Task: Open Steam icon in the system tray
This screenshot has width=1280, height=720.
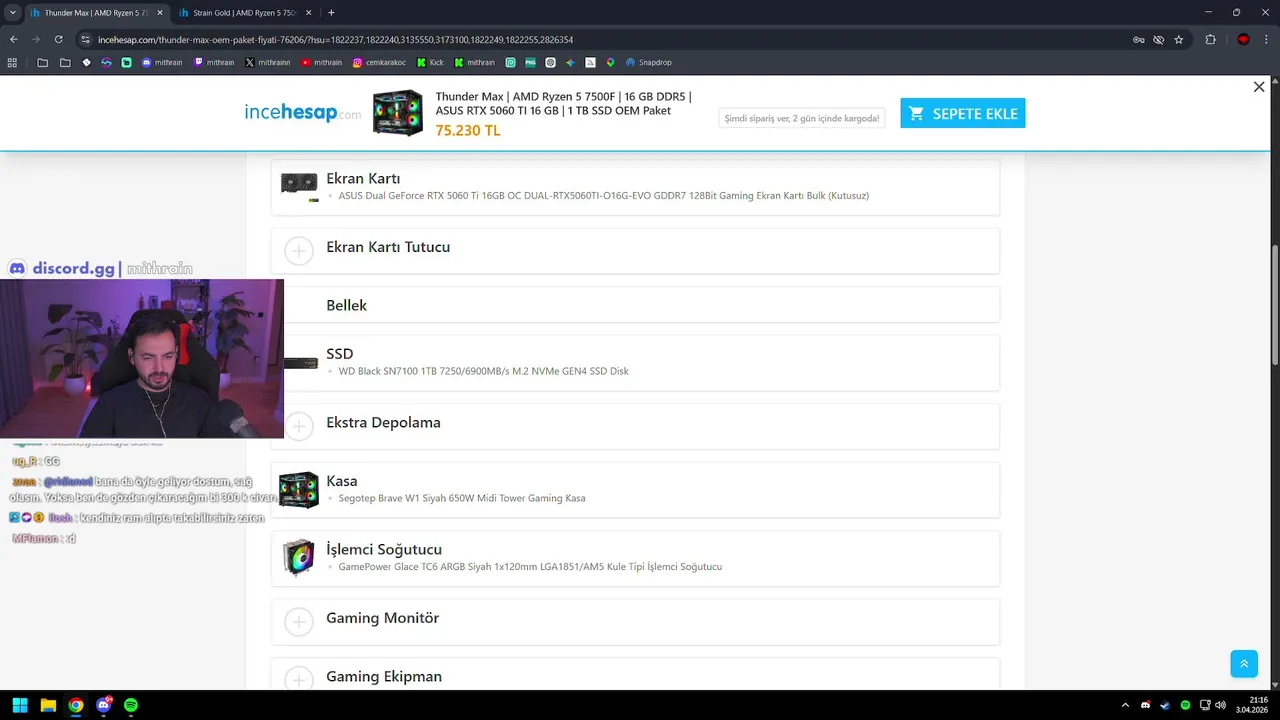Action: [1165, 705]
